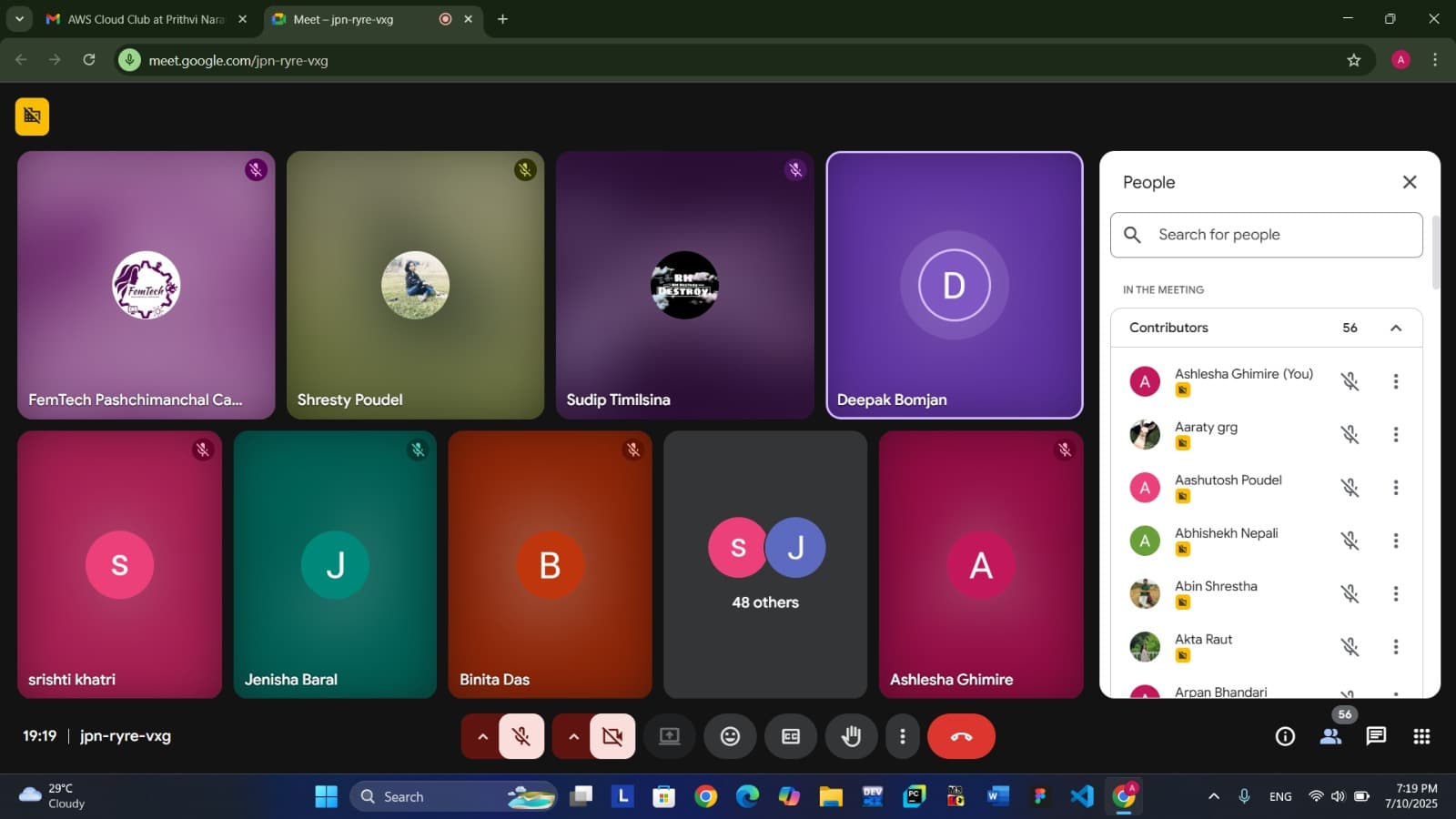Open audio settings arrow beside microphone
The height and width of the screenshot is (819, 1456).
(x=482, y=736)
